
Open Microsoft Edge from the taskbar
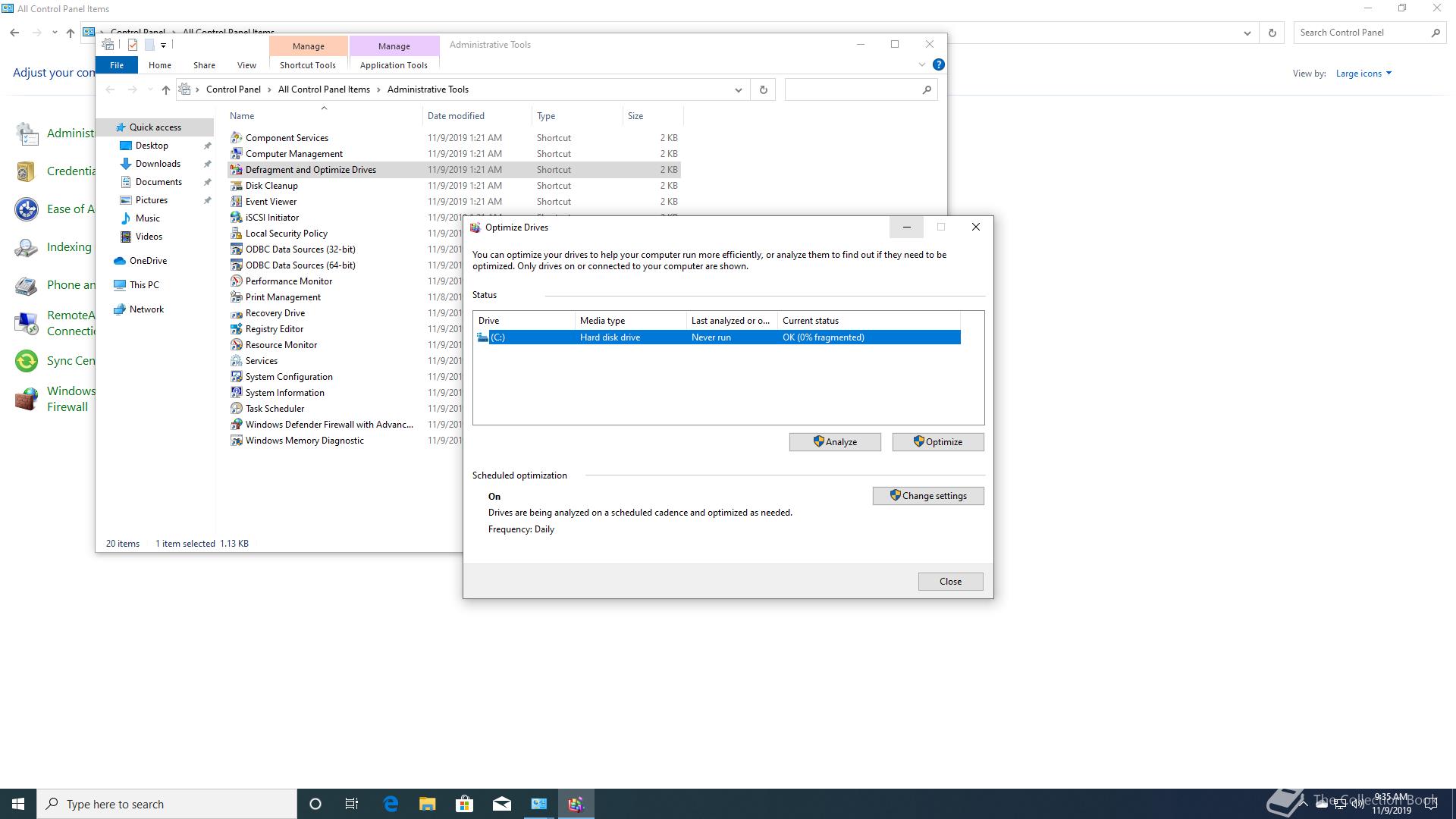pos(391,804)
